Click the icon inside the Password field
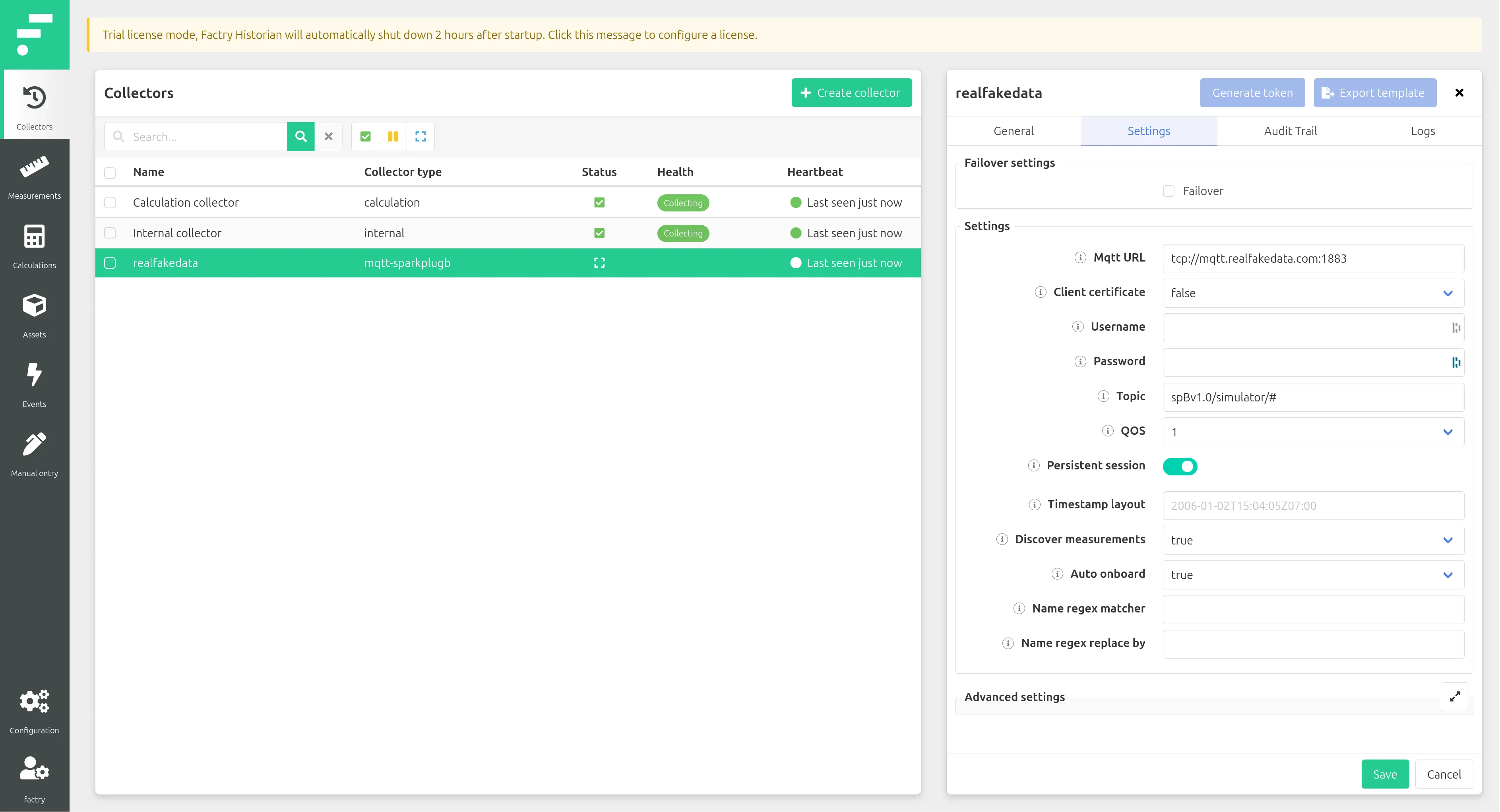1500x812 pixels. tap(1456, 362)
